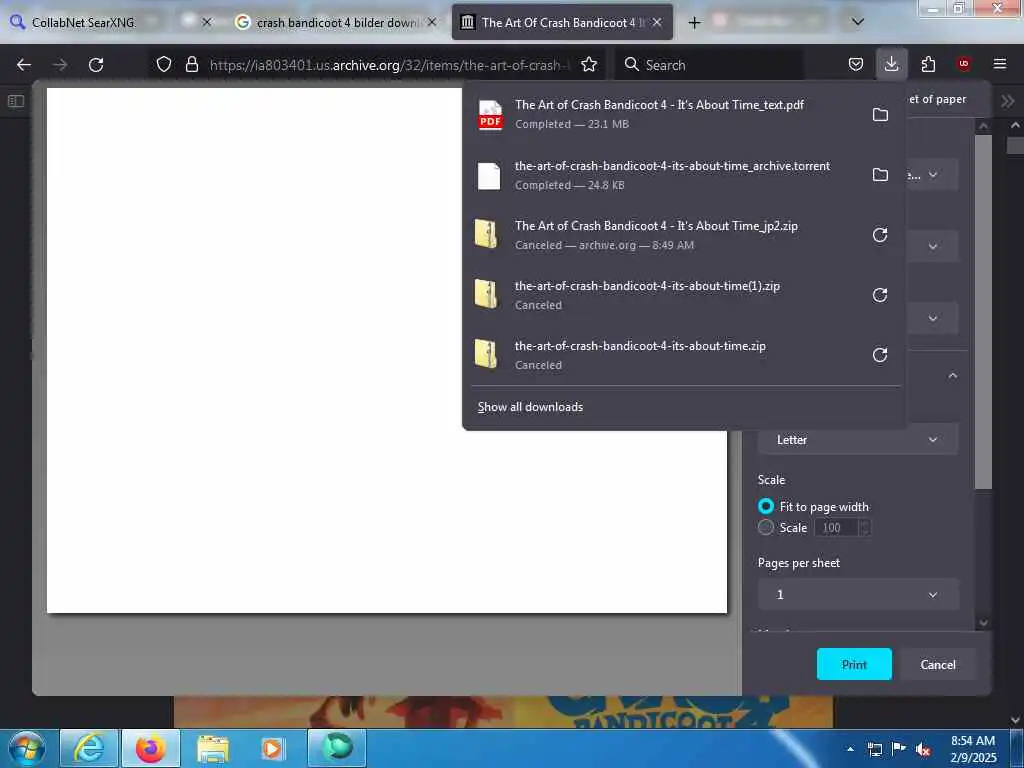Open the print destination dropdown
The width and height of the screenshot is (1024, 768).
coord(933,174)
